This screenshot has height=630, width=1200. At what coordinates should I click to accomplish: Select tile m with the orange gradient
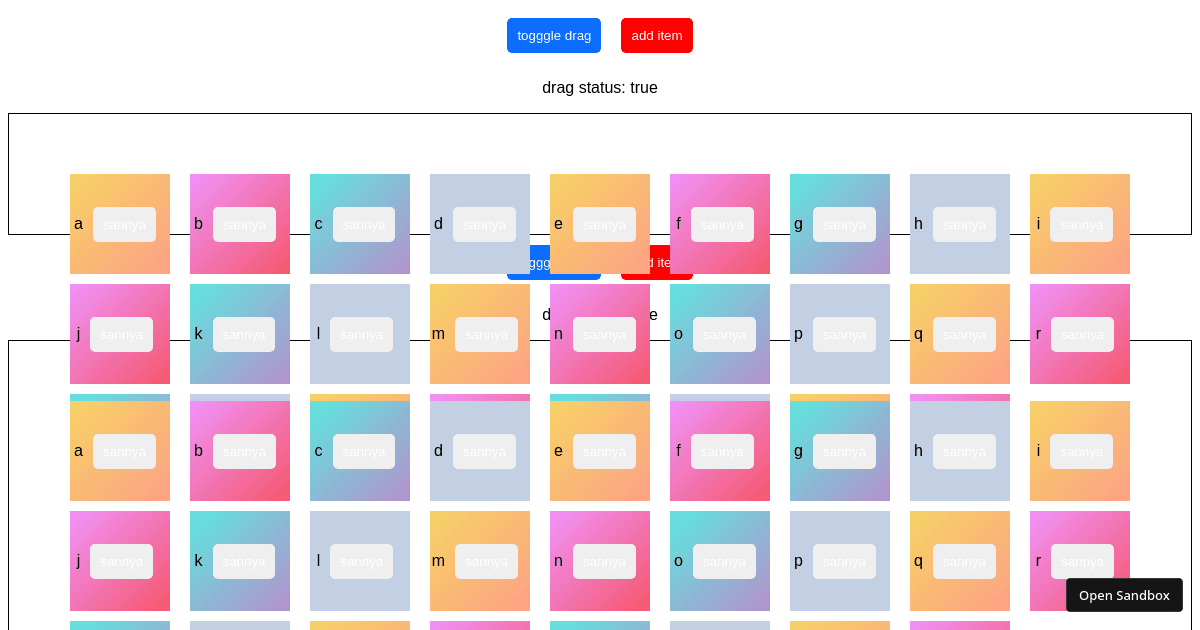coord(438,334)
